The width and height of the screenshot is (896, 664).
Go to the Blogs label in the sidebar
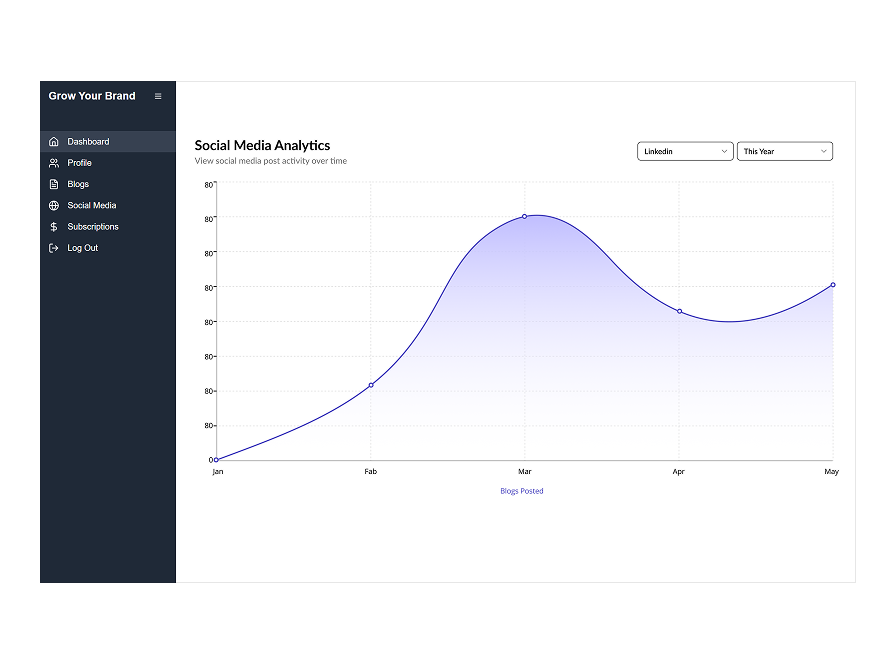coord(78,184)
